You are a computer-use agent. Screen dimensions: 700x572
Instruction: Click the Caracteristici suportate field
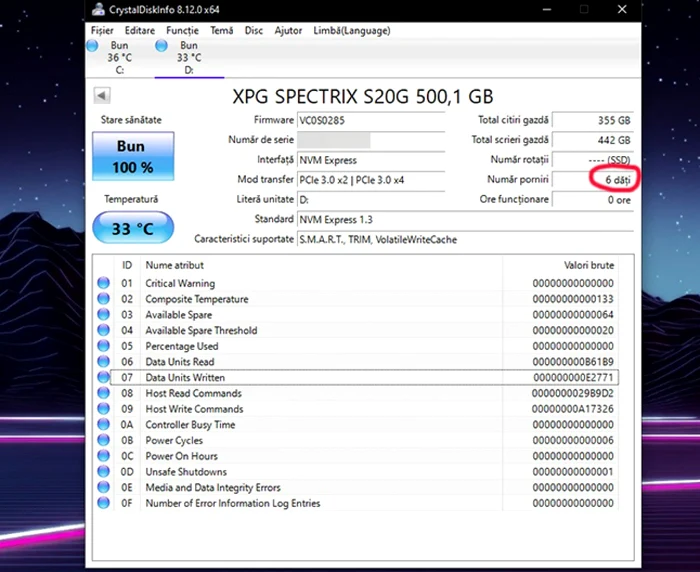465,239
